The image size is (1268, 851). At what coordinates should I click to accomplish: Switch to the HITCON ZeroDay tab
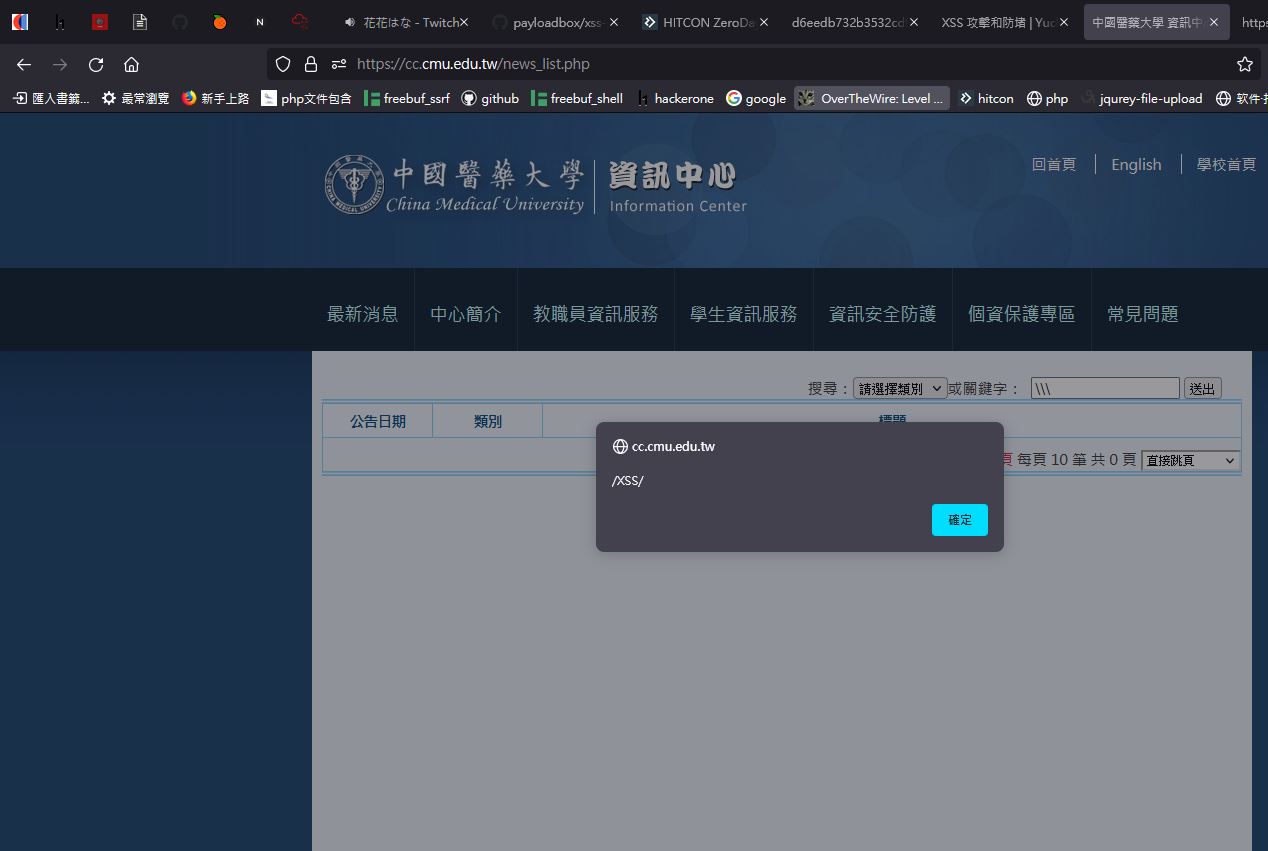click(x=705, y=22)
